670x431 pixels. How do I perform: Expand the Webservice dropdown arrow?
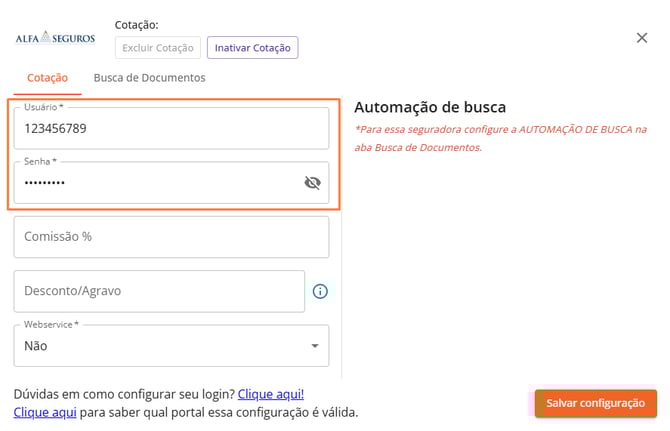pyautogui.click(x=314, y=346)
